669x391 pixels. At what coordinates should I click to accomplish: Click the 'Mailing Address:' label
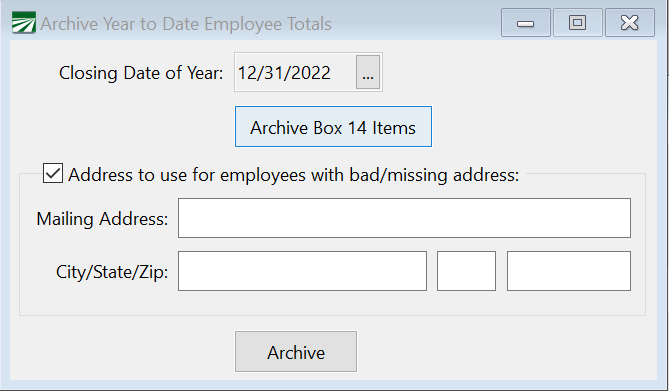pyautogui.click(x=102, y=219)
